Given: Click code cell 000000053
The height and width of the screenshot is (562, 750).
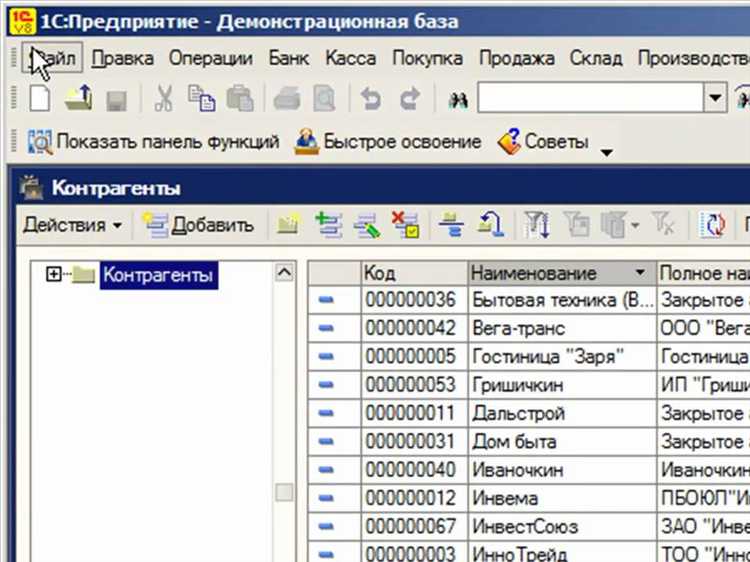Looking at the screenshot, I should (x=414, y=385).
